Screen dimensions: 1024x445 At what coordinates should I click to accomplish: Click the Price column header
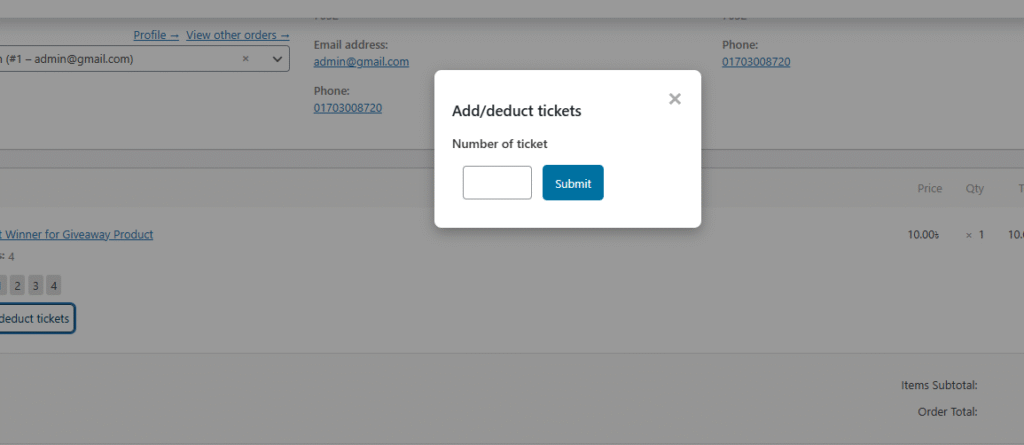tap(930, 188)
